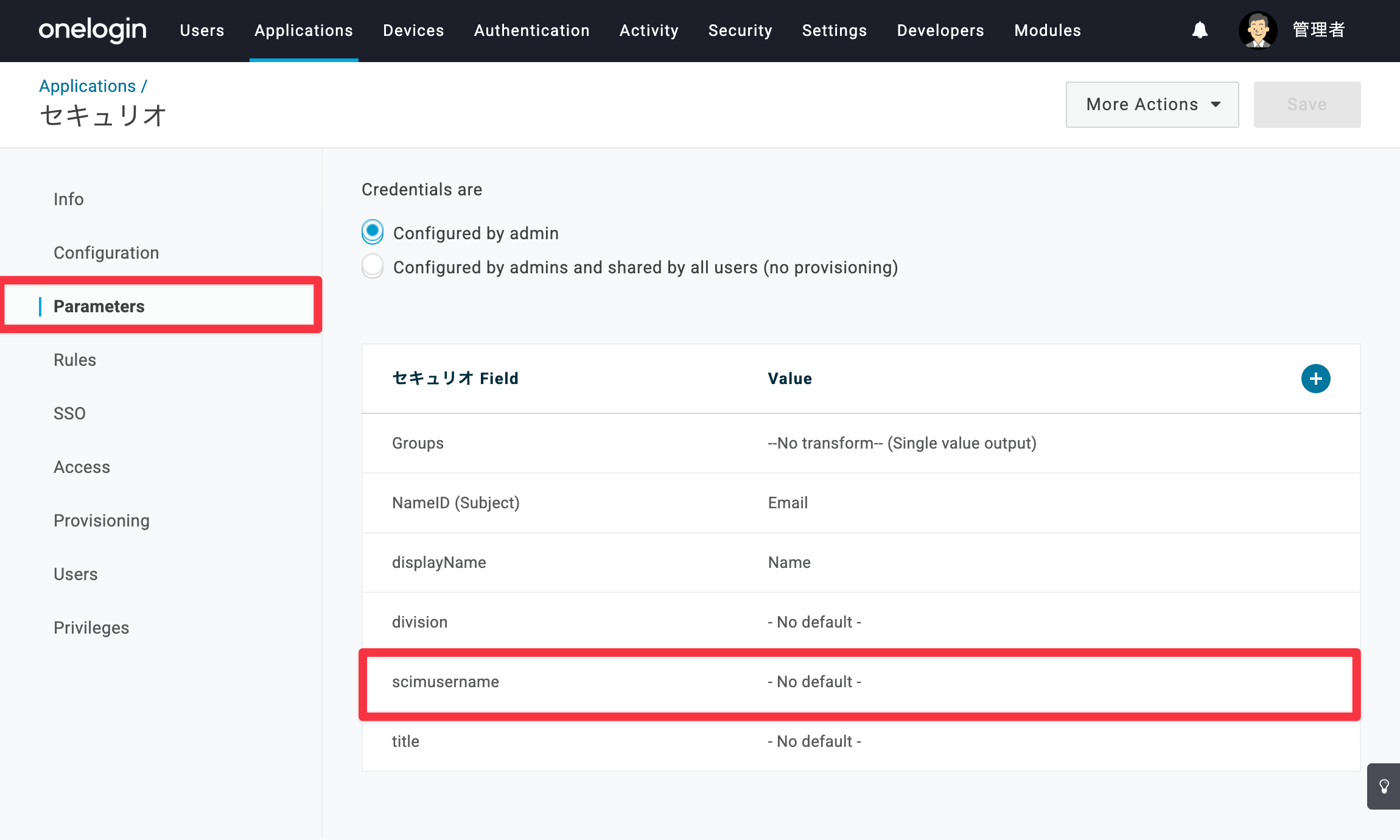
Task: Switch to the Configuration side tab
Action: click(x=106, y=253)
